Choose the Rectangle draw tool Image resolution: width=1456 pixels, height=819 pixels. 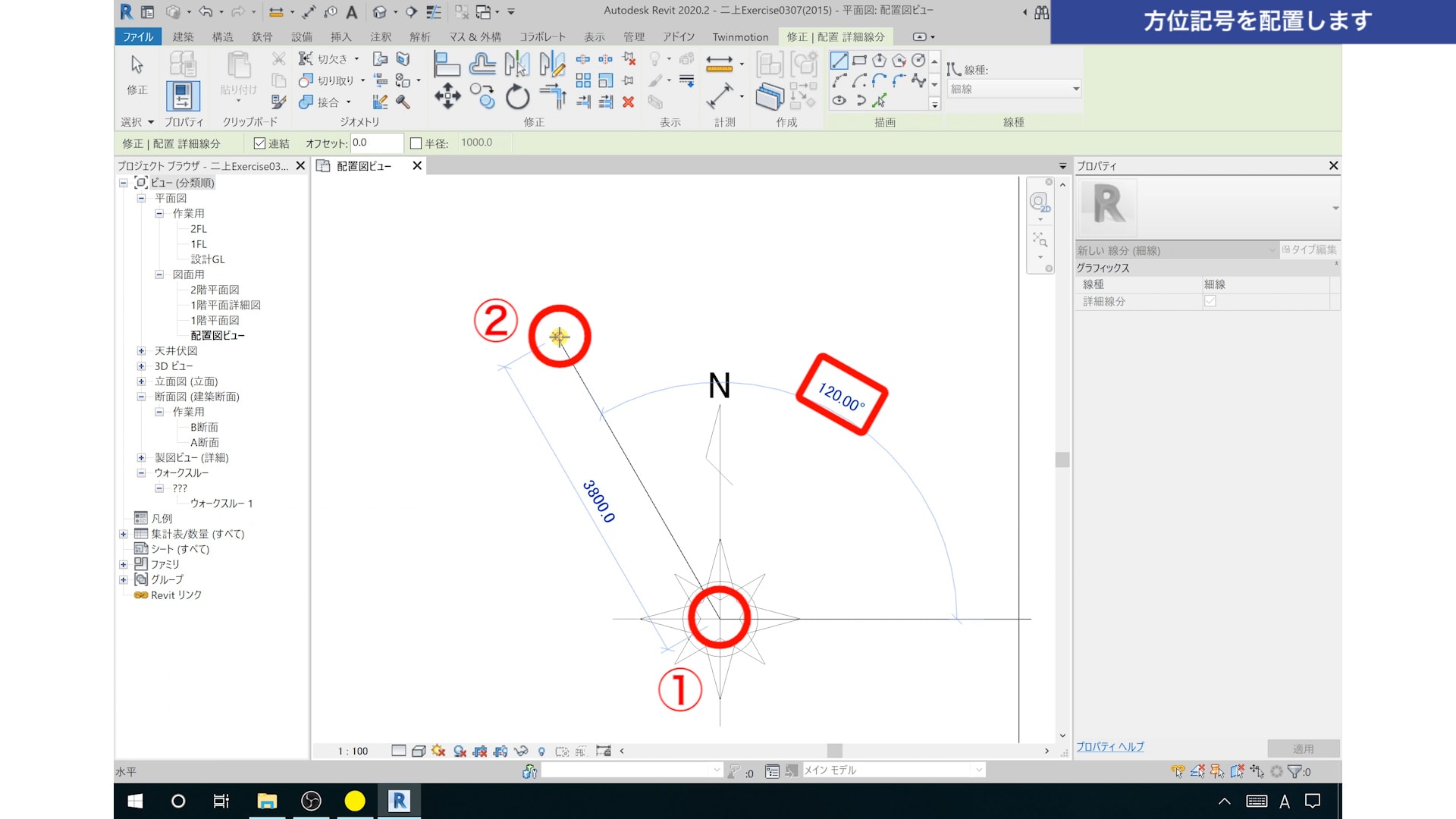(859, 61)
